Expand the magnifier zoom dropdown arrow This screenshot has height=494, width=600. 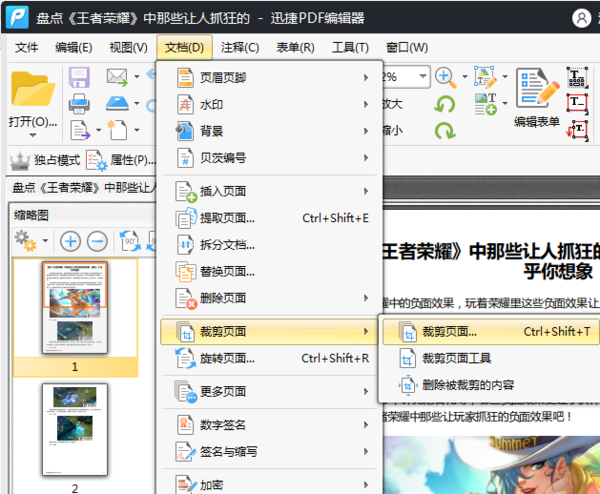[x=465, y=77]
